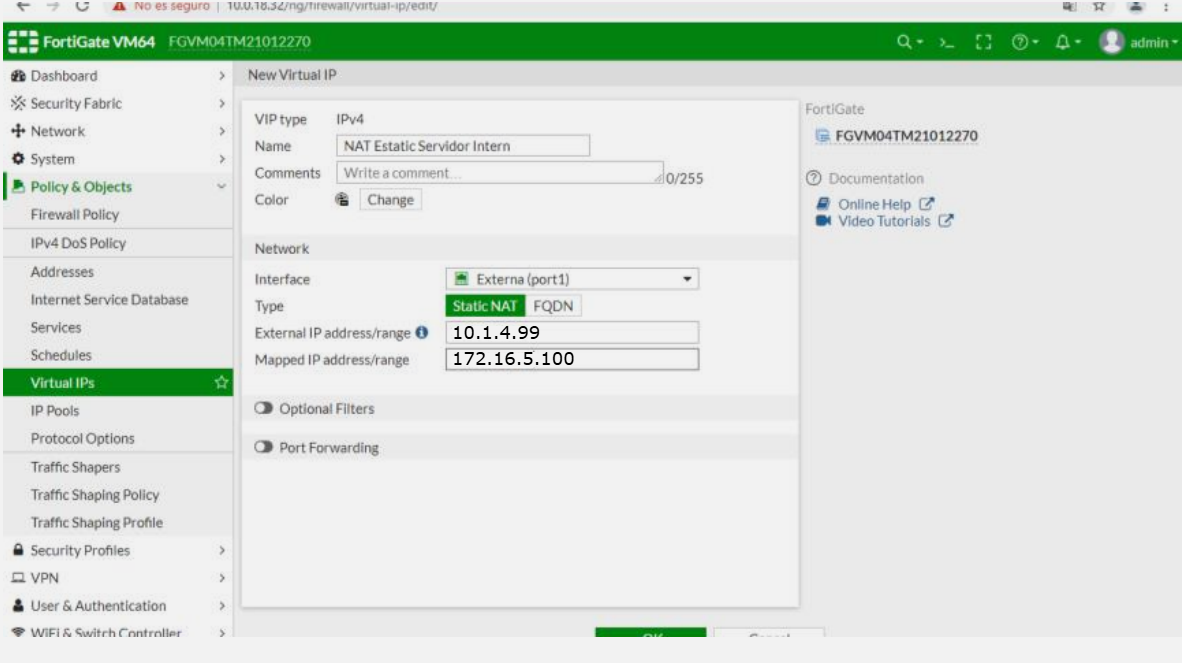Collapse the Policy & Objects menu

coord(118,186)
